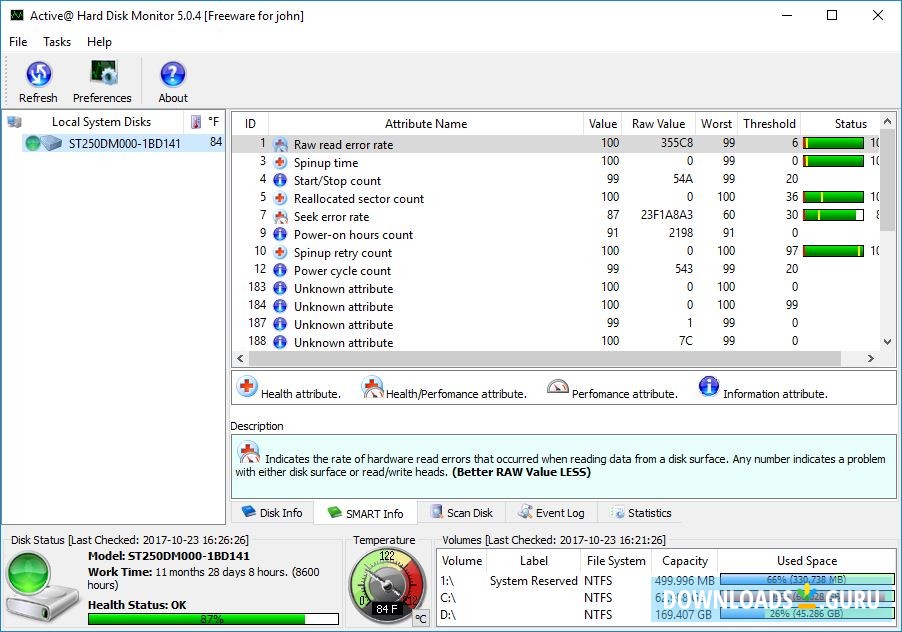Click the File System column header
The width and height of the screenshot is (902, 632).
(616, 561)
